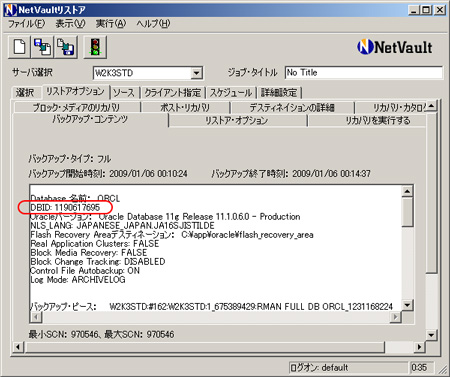
Task: Click the Control File Autobackup: ON line
Action: click(85, 271)
